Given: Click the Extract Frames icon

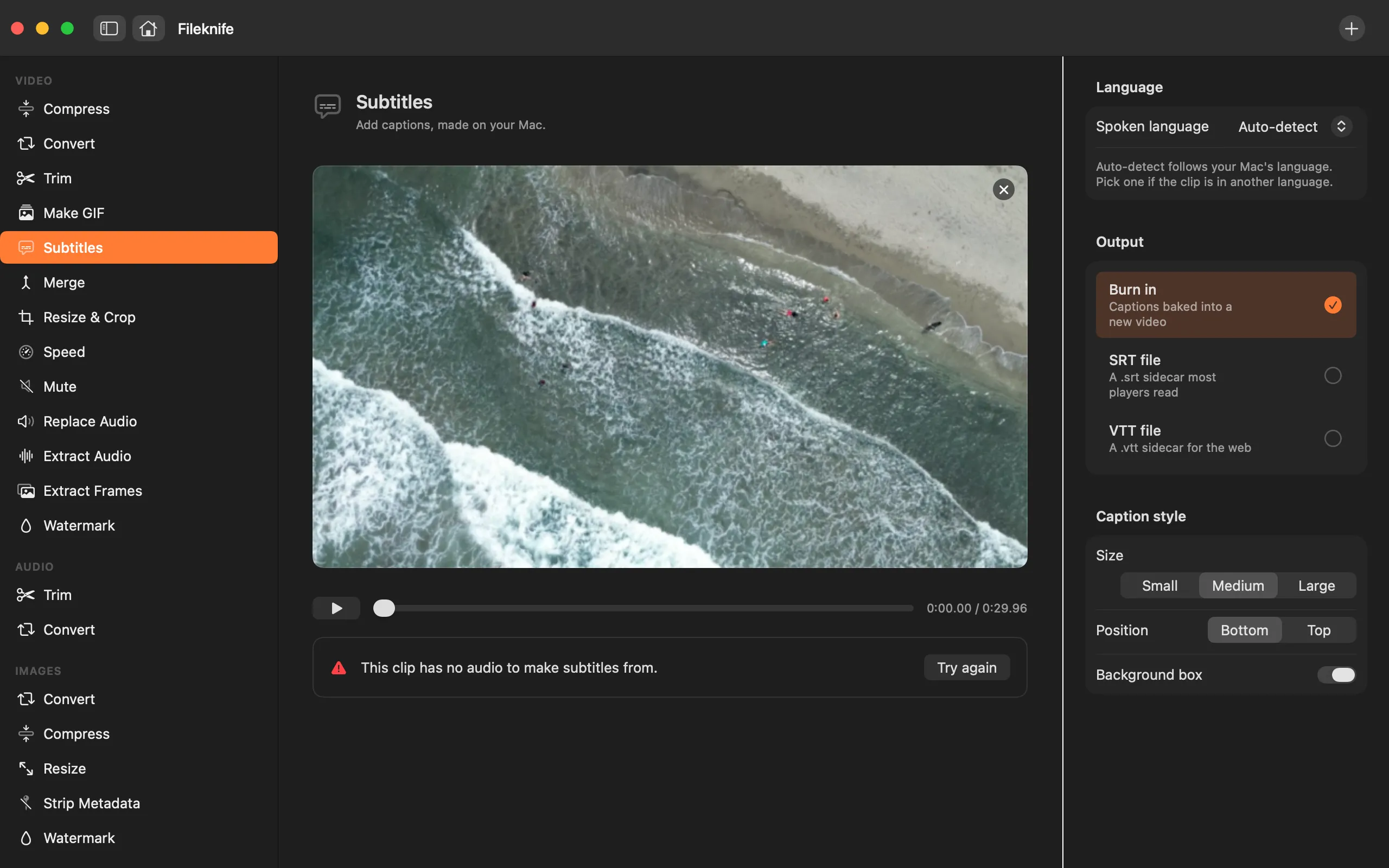Looking at the screenshot, I should (26, 491).
